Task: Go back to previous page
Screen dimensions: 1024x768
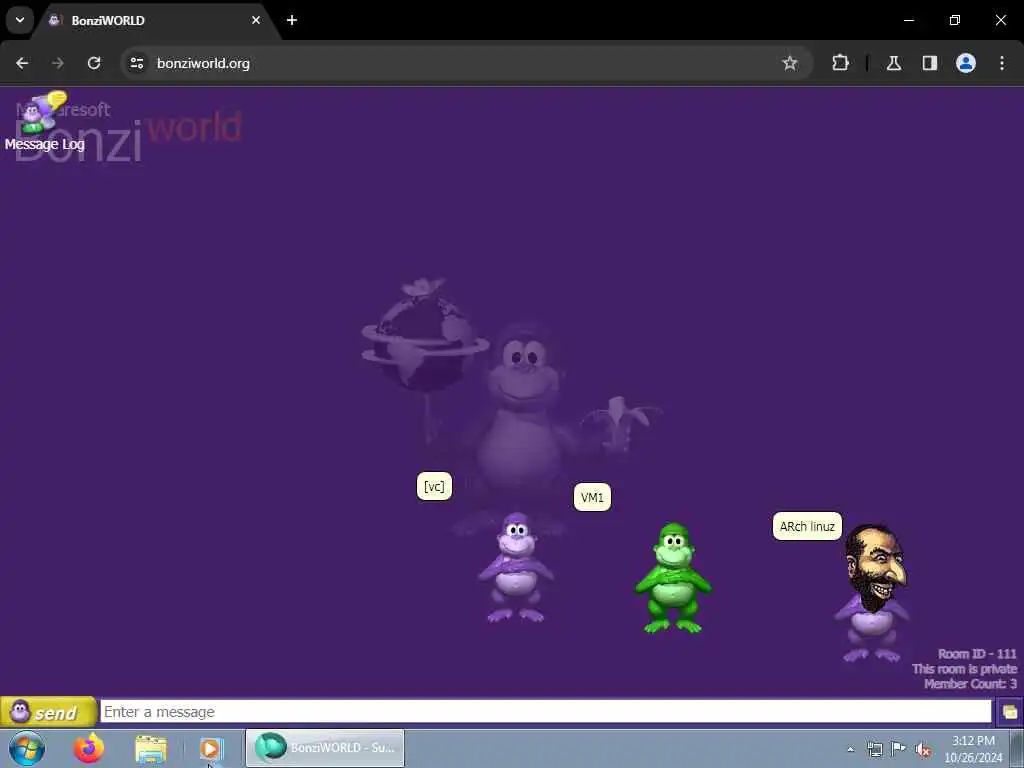Action: click(22, 63)
